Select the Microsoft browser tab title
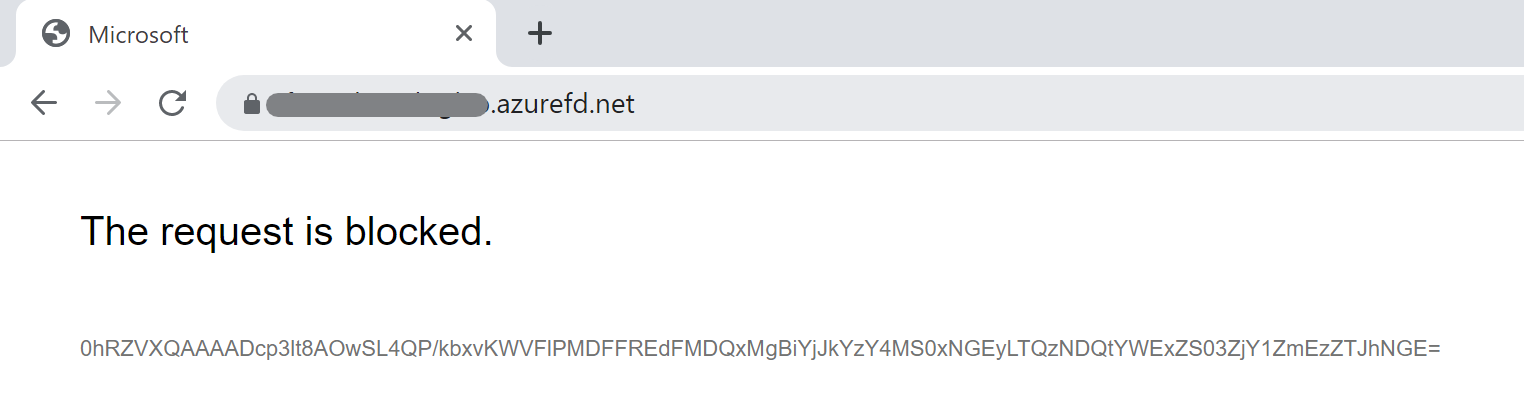The image size is (1524, 406). coord(138,35)
